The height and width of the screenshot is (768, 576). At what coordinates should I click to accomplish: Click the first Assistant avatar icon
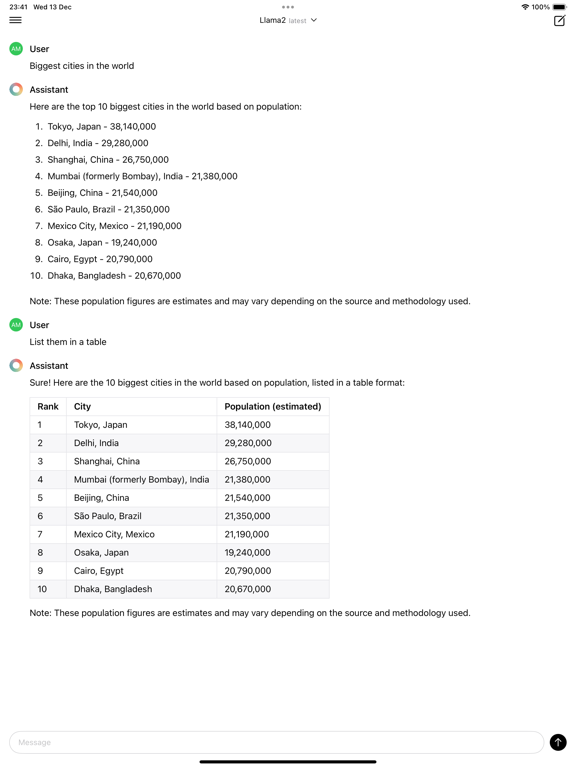pyautogui.click(x=16, y=89)
